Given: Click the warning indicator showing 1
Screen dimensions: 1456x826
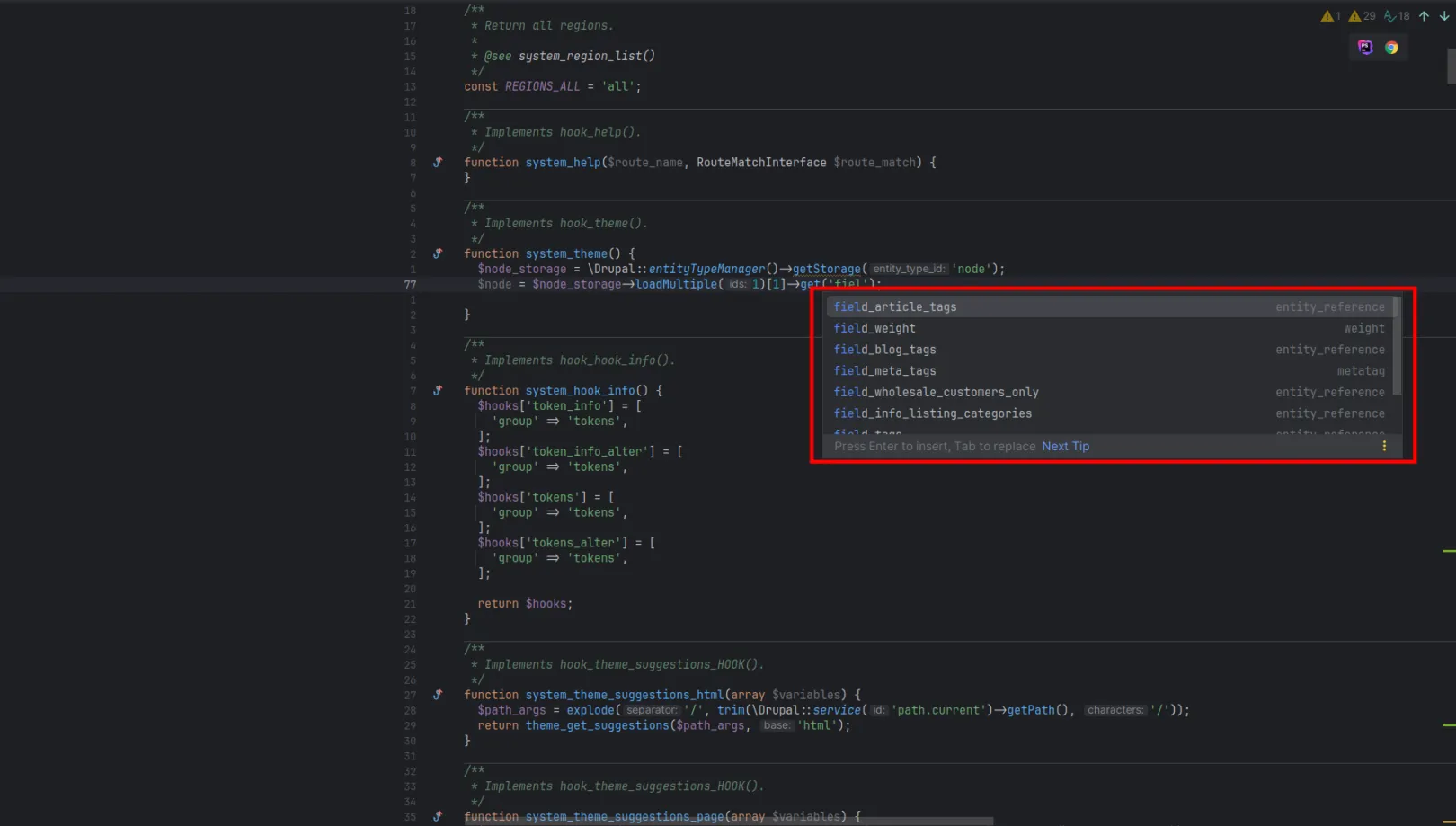Looking at the screenshot, I should pos(1329,15).
